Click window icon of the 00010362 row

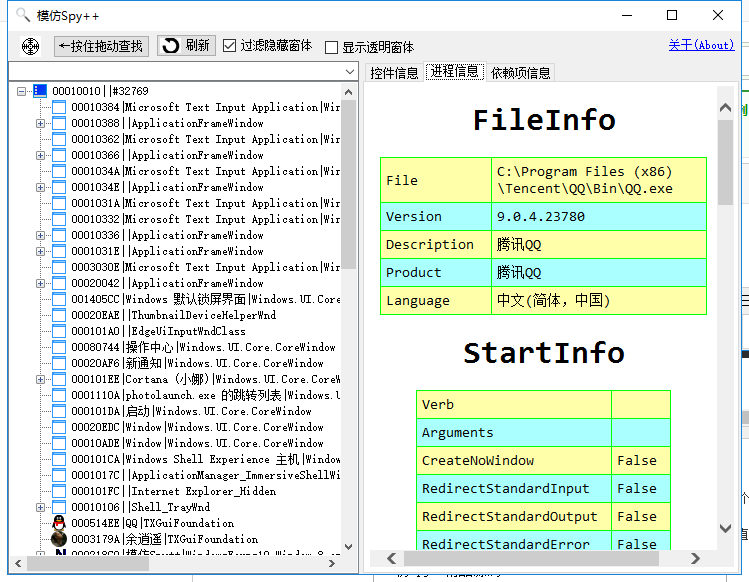59,139
